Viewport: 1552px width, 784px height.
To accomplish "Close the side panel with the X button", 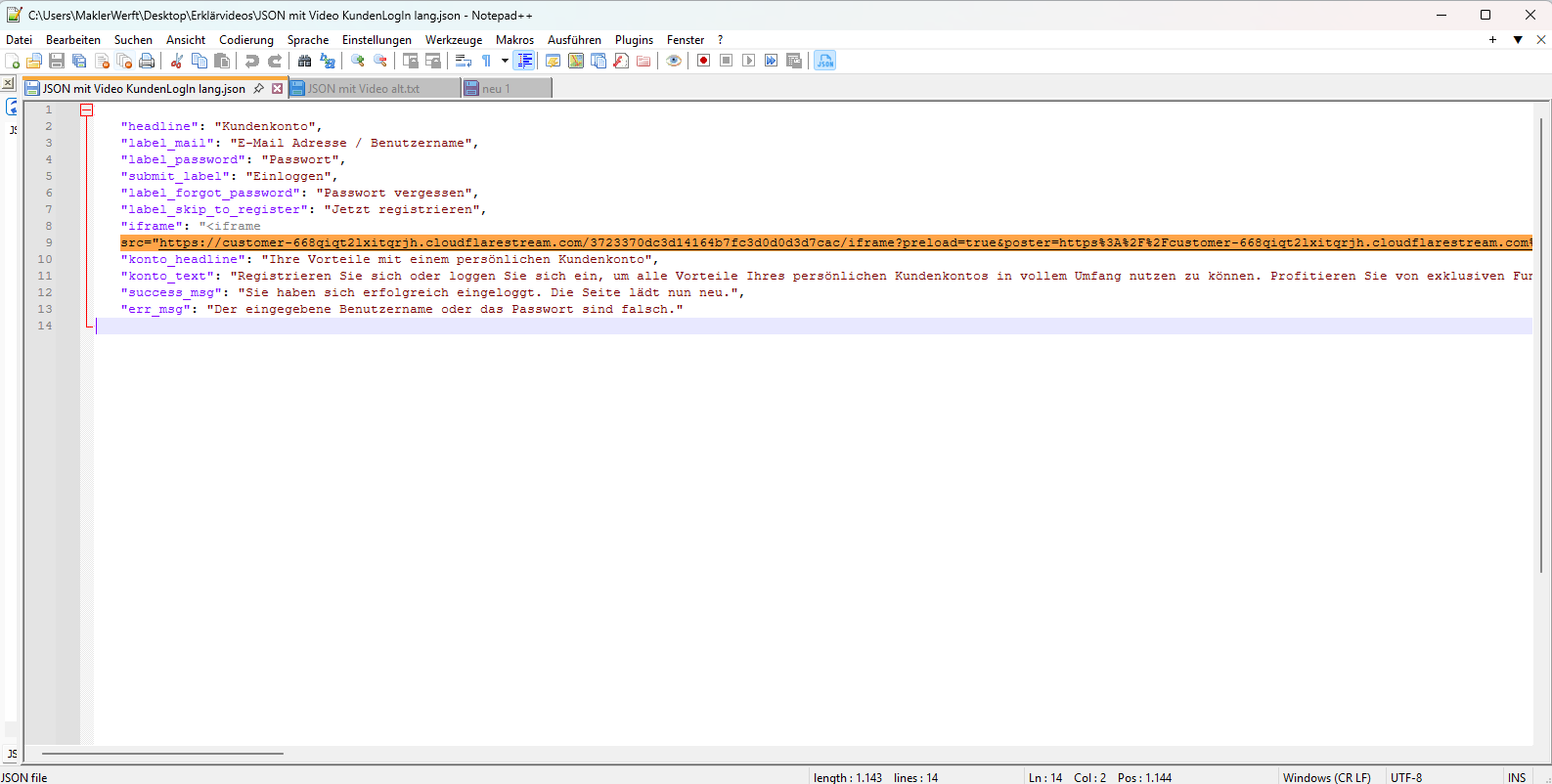I will (8, 83).
